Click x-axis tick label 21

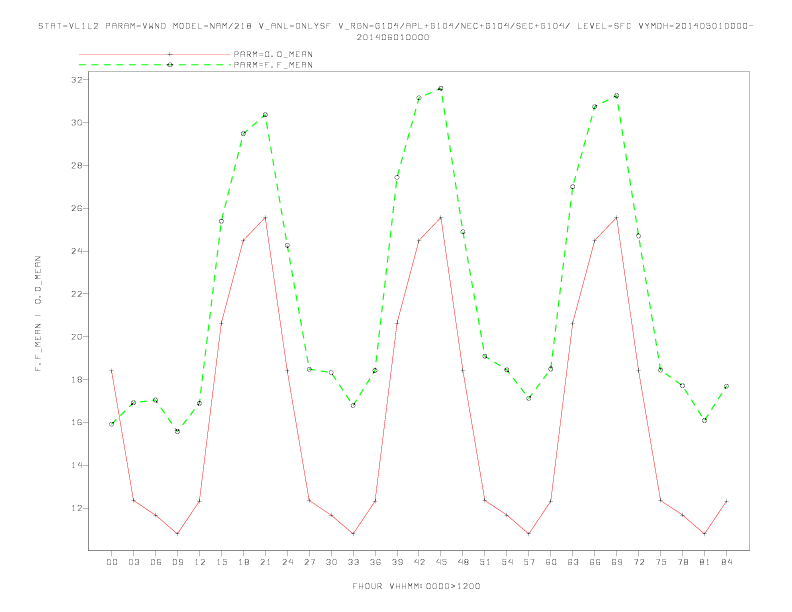tap(265, 562)
